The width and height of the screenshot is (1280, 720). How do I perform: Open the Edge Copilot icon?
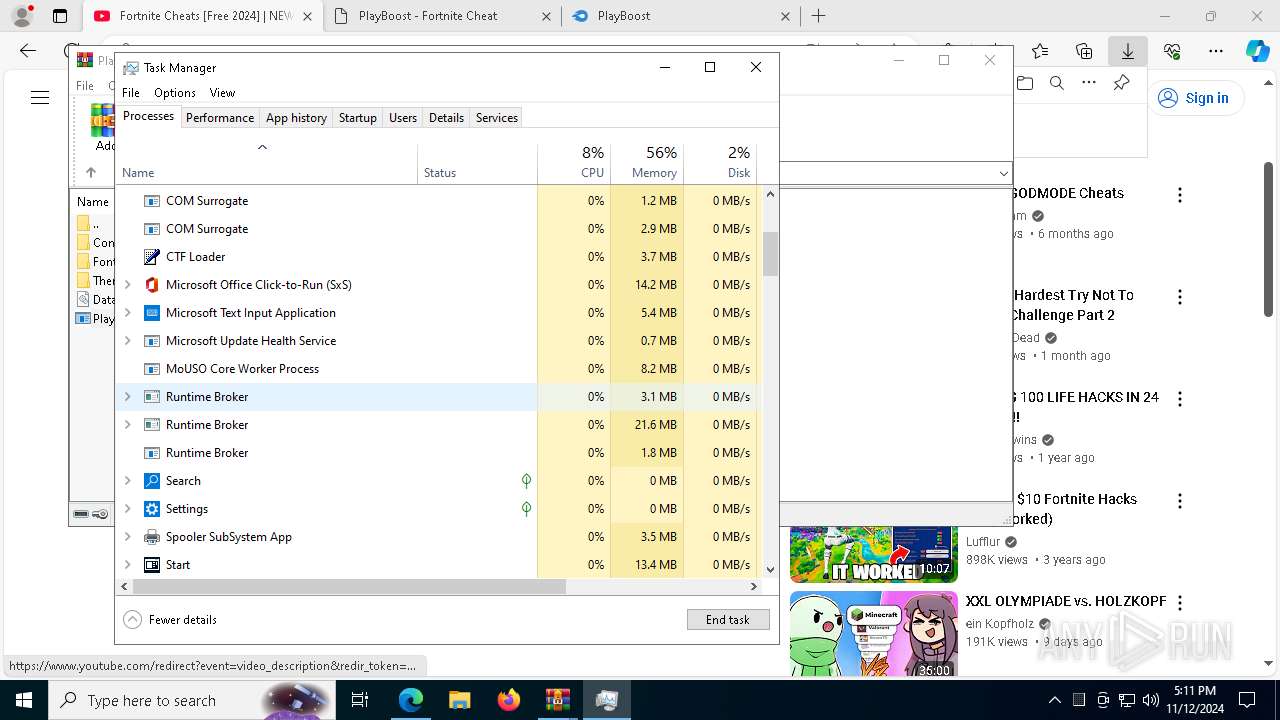click(x=1258, y=51)
